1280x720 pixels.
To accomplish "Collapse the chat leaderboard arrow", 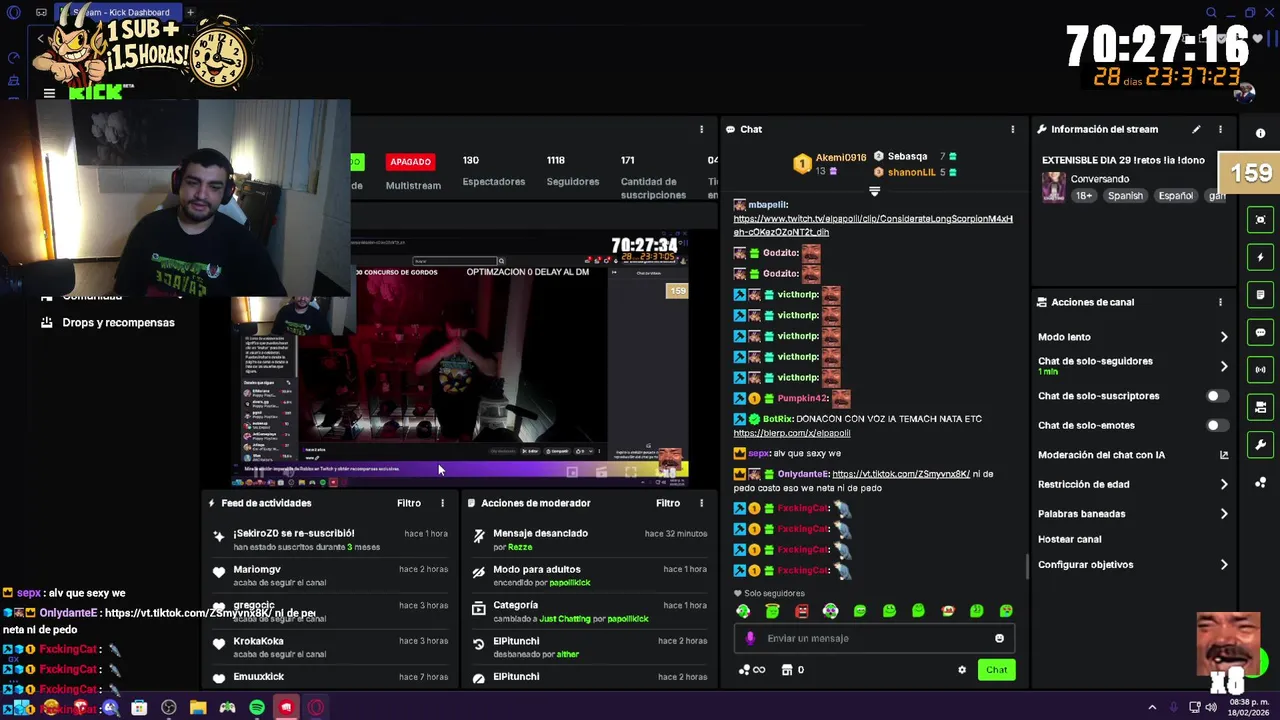I will (x=874, y=190).
